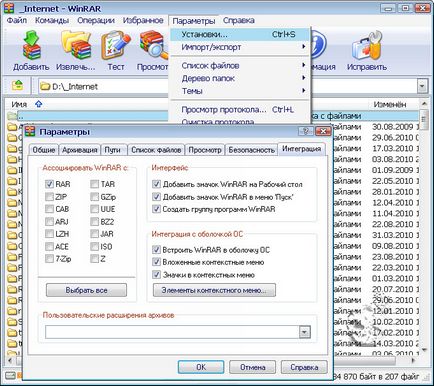Toggle 'Вложенные контекстные меню'
This screenshot has height=386, width=434.
(x=156, y=262)
